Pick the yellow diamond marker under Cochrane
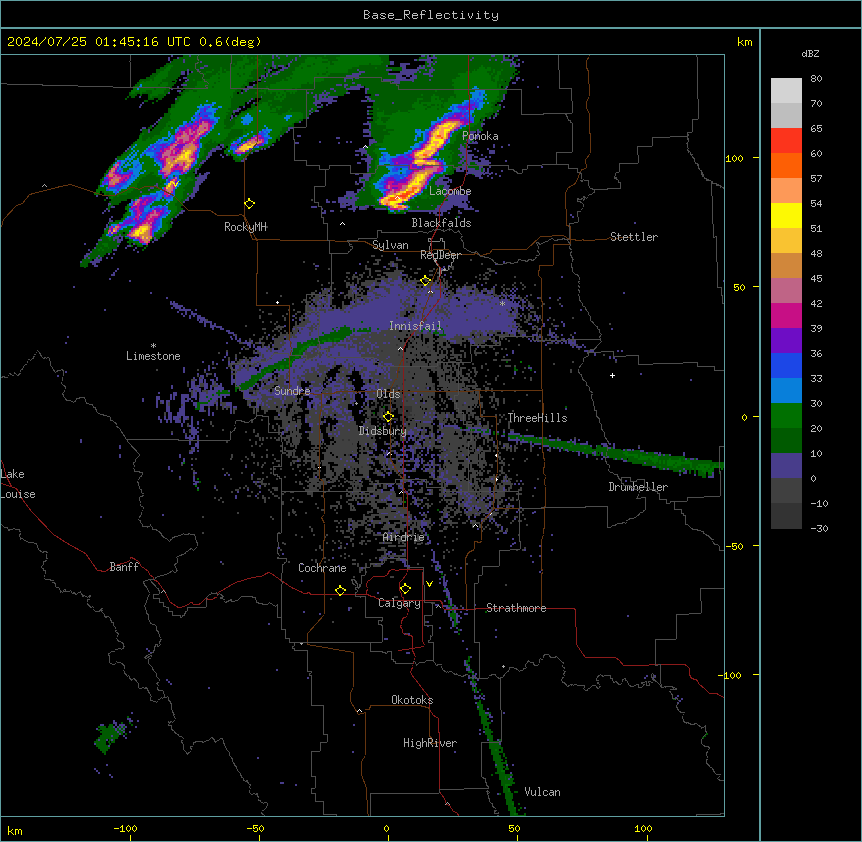862x842 pixels. (340, 590)
